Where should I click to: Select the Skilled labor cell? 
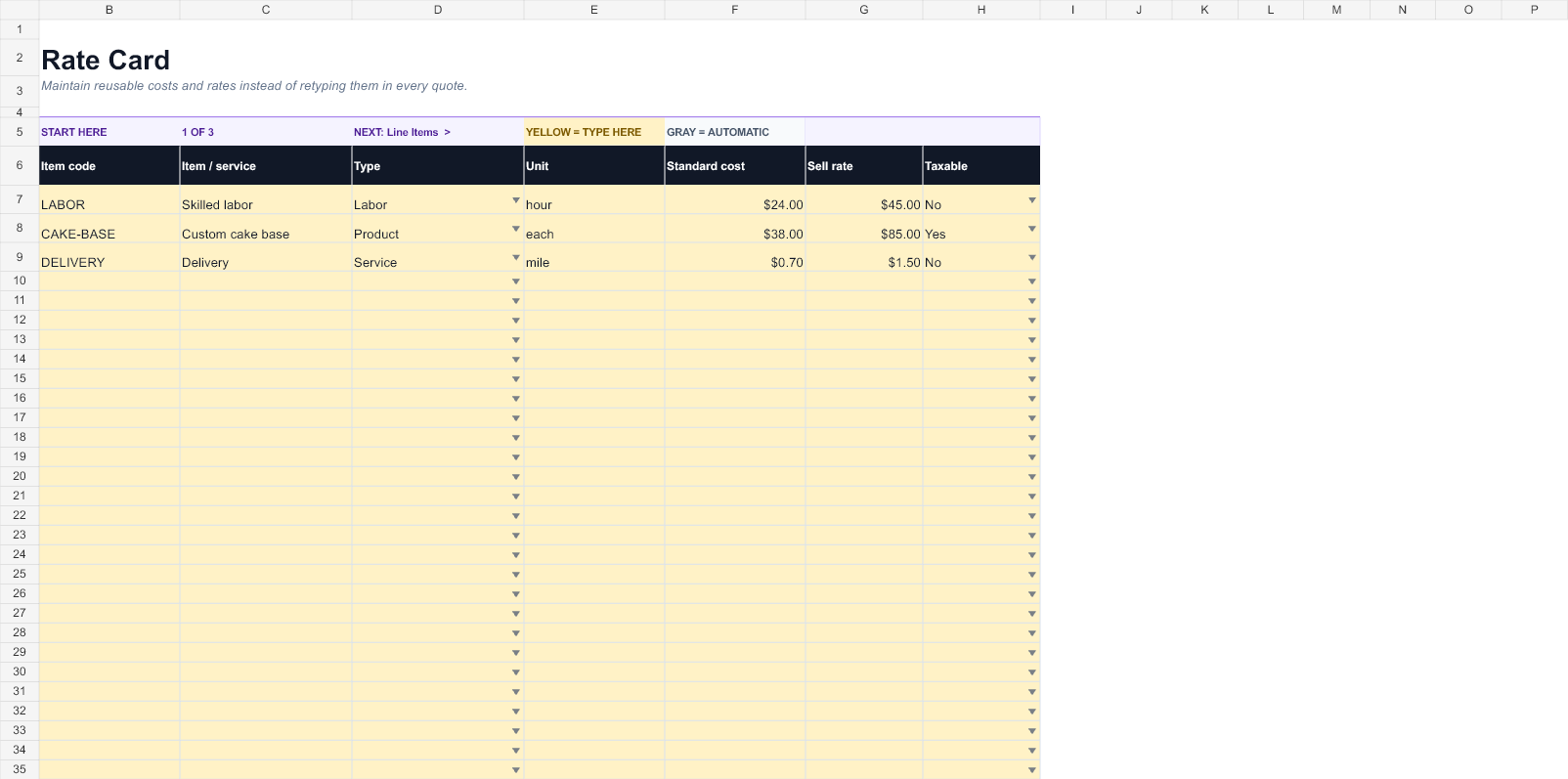pos(266,199)
